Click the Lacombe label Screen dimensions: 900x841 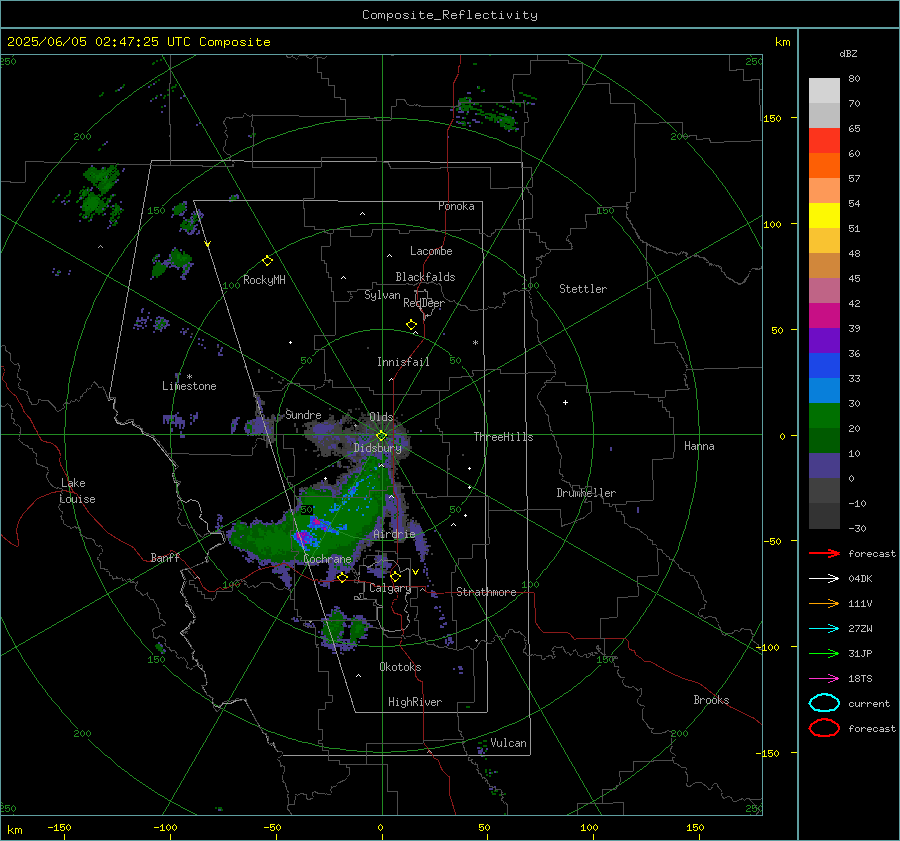click(431, 251)
